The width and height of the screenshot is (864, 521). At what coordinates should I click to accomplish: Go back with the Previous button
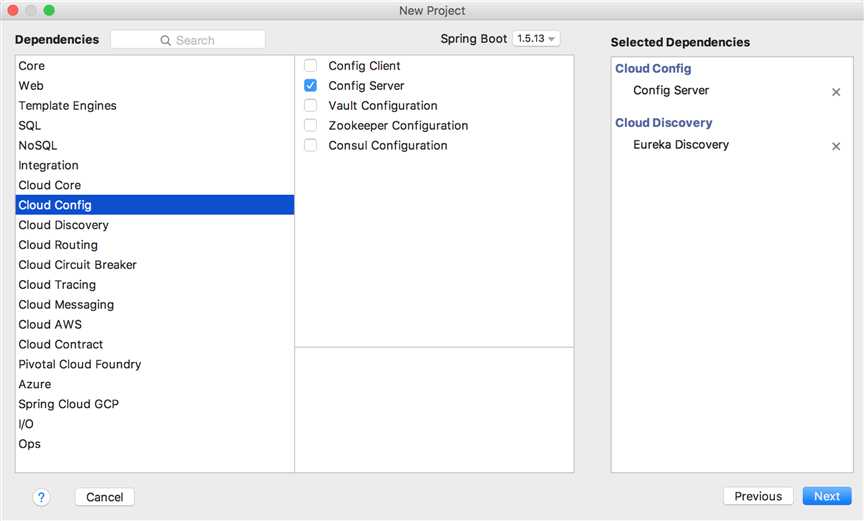pyautogui.click(x=758, y=497)
